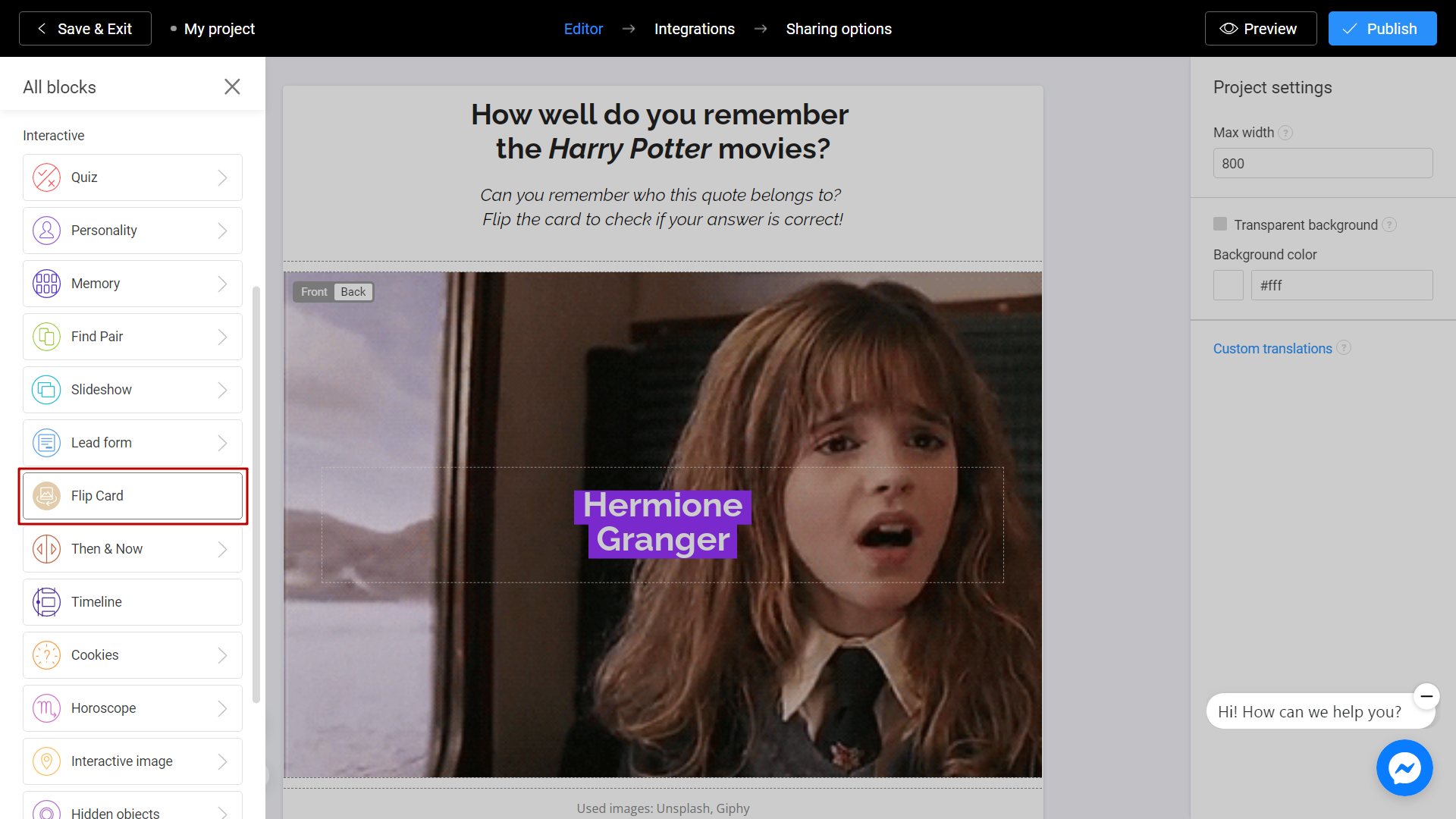
Task: Expand the Cookies block chevron
Action: click(222, 655)
